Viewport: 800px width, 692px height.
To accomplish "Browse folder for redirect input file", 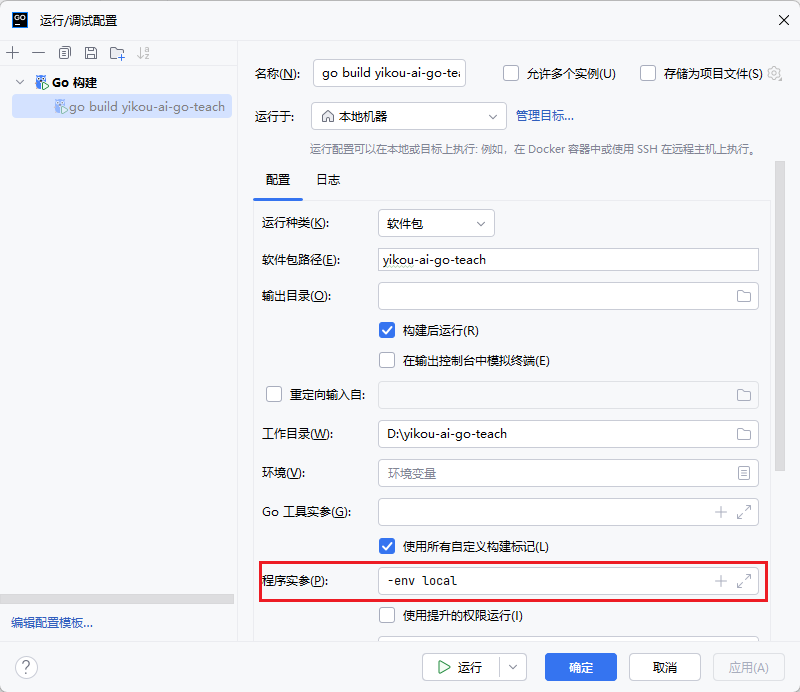I will [743, 395].
